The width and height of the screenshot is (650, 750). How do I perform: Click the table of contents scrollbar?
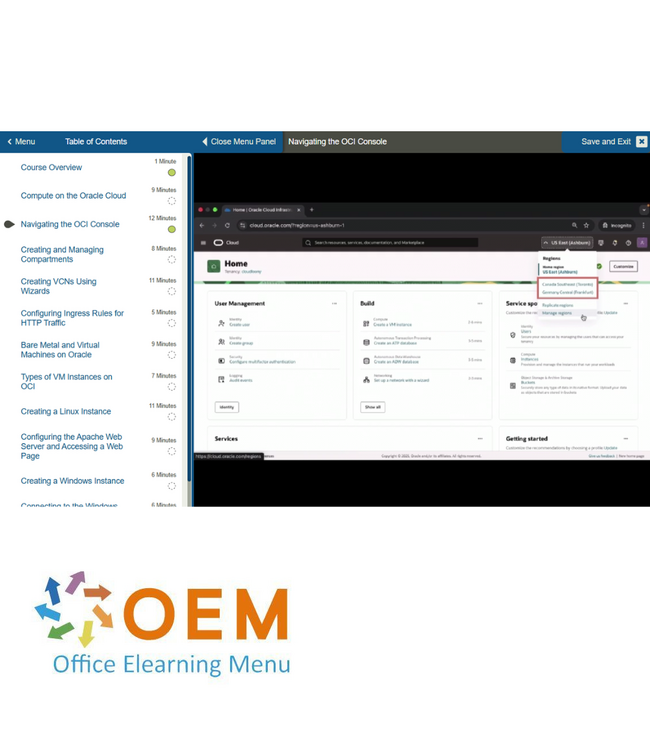(x=188, y=320)
